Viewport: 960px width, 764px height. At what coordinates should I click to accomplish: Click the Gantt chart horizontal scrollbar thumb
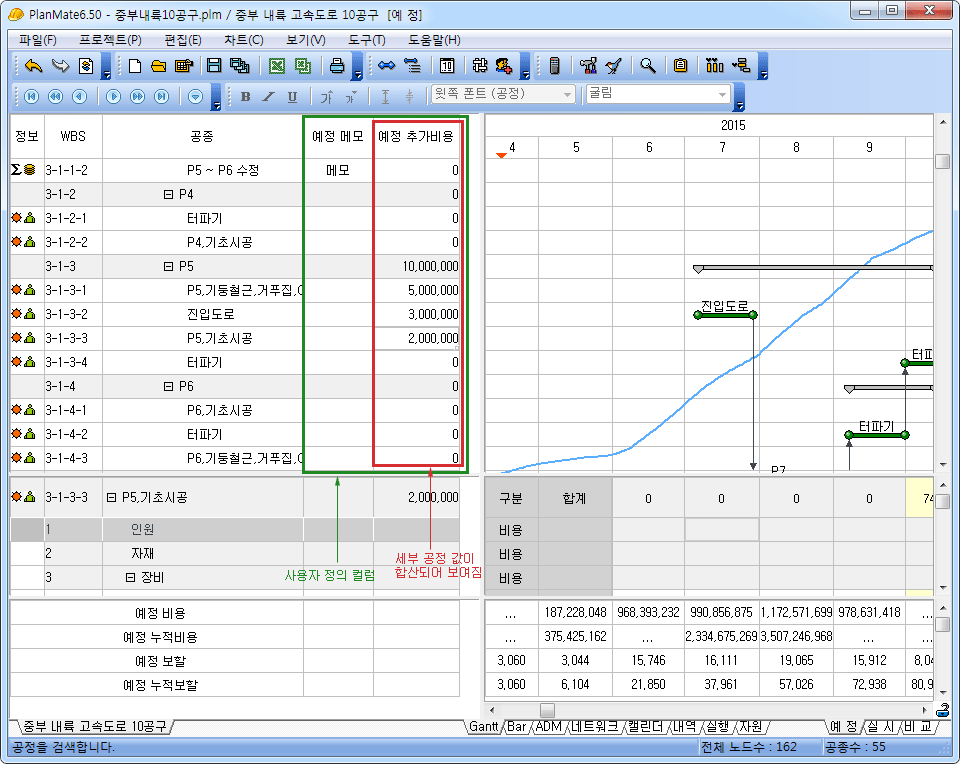547,710
